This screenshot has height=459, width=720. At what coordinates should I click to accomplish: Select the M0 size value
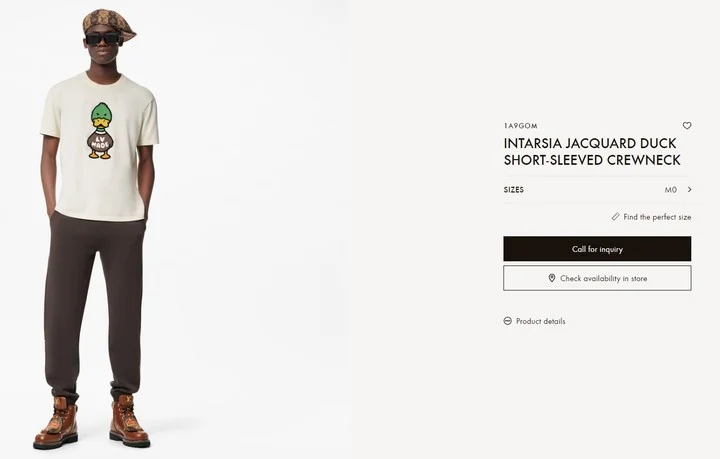pos(670,190)
